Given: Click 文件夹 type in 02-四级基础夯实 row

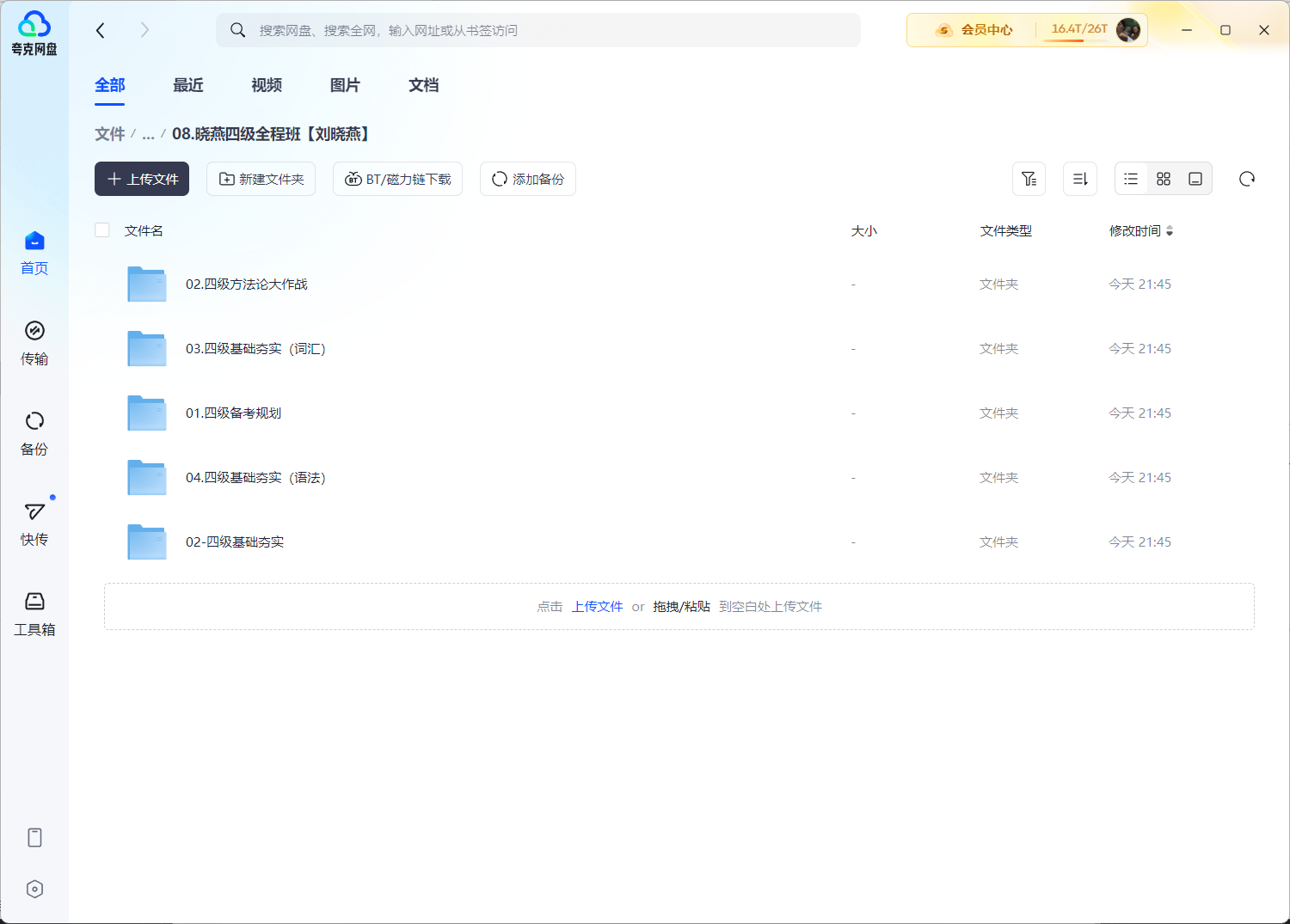Looking at the screenshot, I should pyautogui.click(x=999, y=542).
